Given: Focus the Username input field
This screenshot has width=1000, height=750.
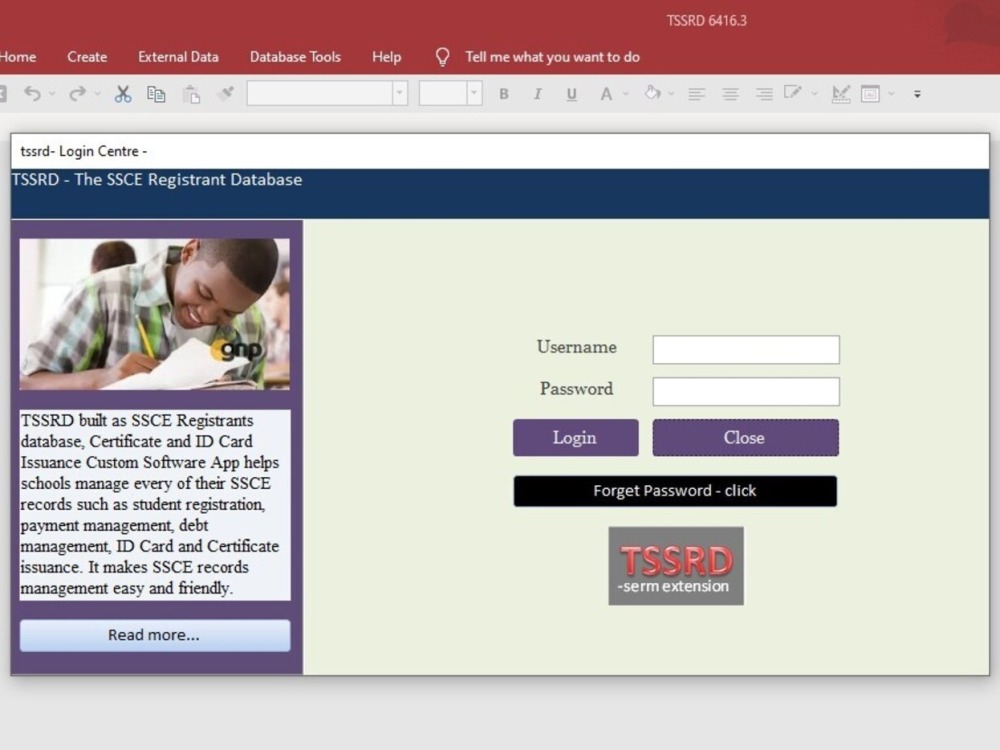Looking at the screenshot, I should coord(746,349).
